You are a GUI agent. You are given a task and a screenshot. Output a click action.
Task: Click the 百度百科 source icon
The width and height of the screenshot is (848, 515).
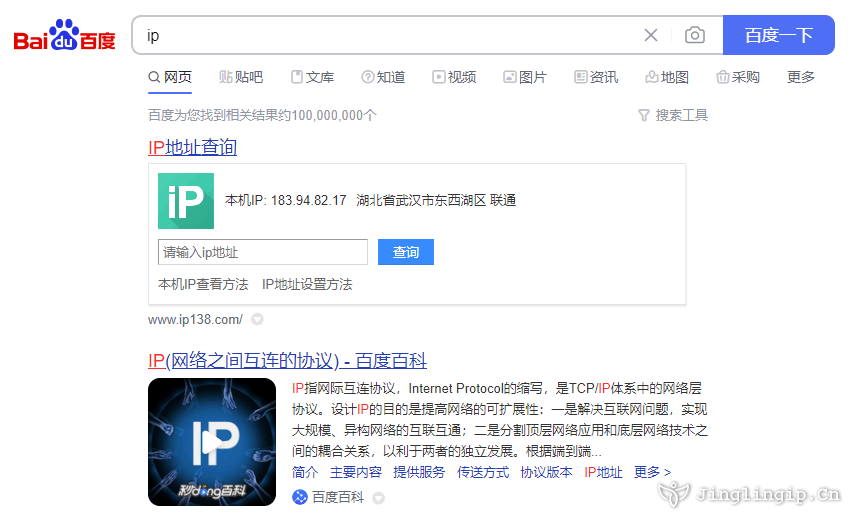300,497
